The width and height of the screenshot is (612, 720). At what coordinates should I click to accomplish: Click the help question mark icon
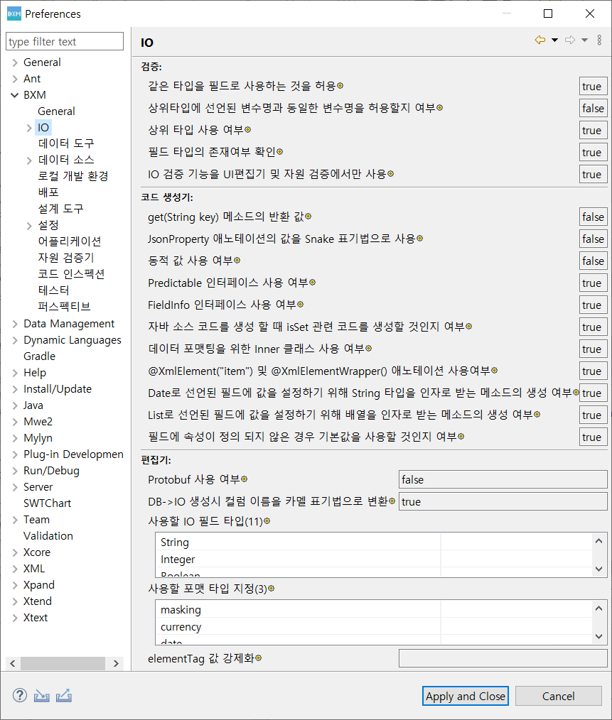tap(19, 696)
